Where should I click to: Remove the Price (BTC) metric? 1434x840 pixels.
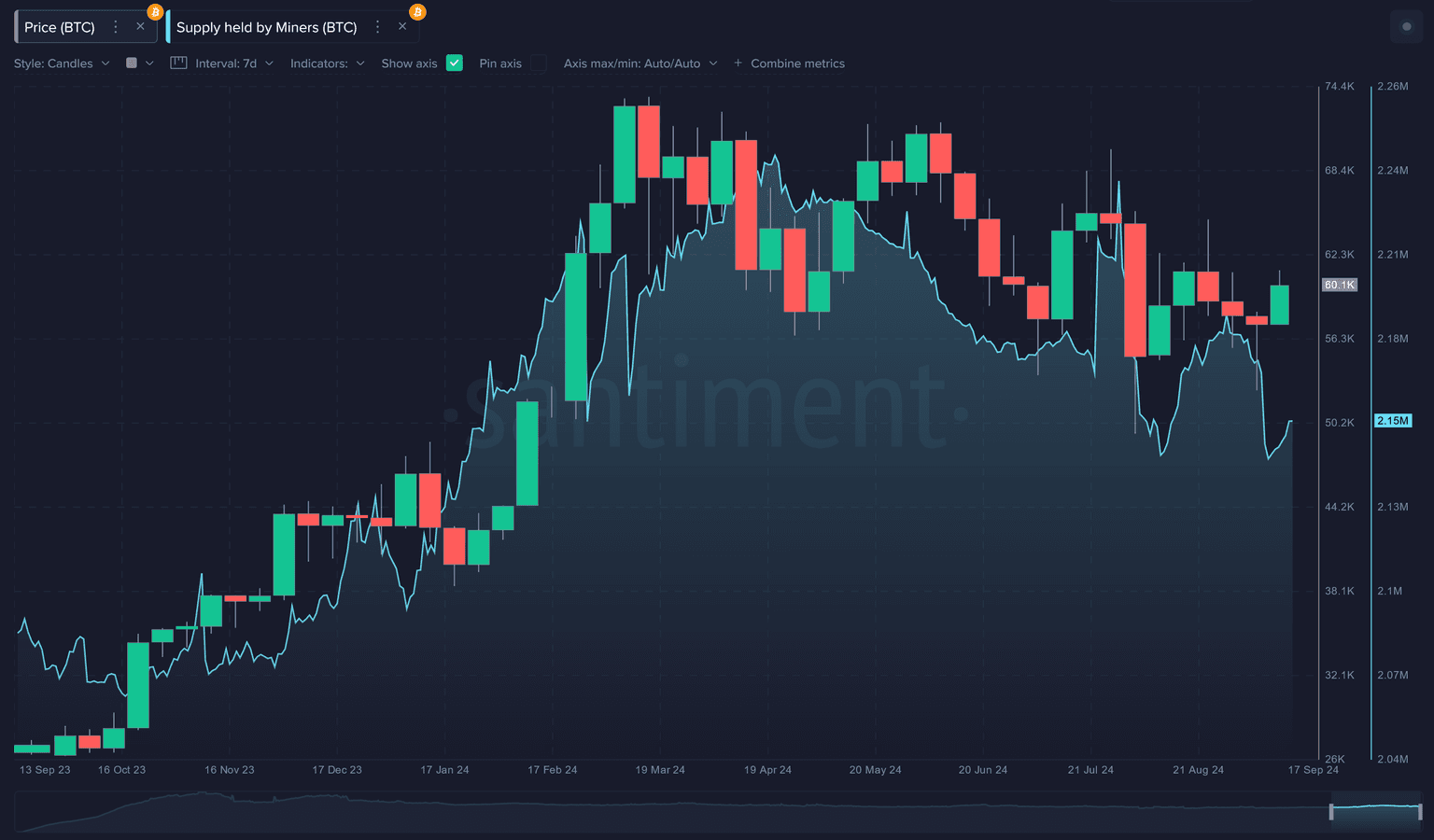click(140, 26)
